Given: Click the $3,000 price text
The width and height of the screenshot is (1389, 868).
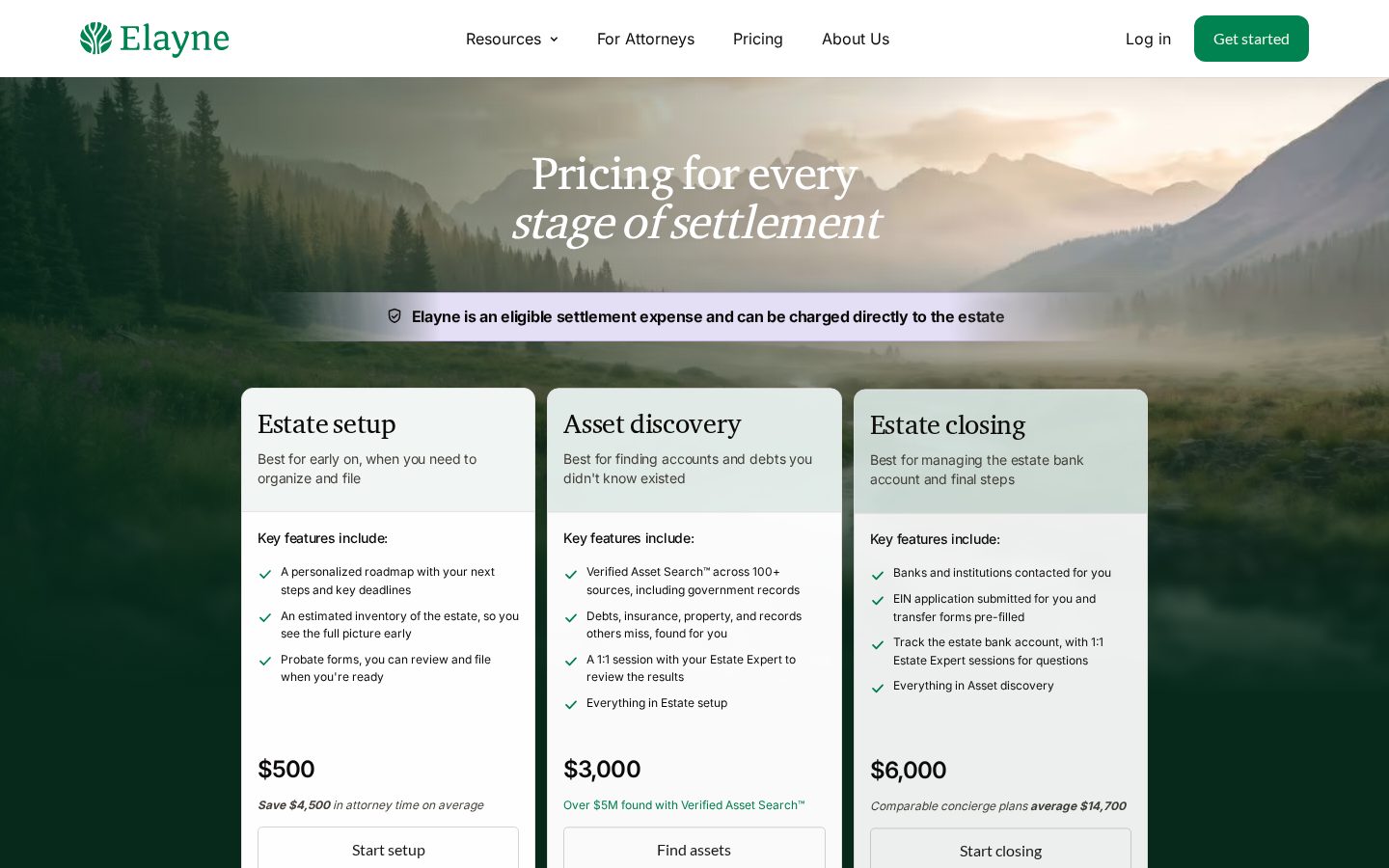Looking at the screenshot, I should coord(602,769).
